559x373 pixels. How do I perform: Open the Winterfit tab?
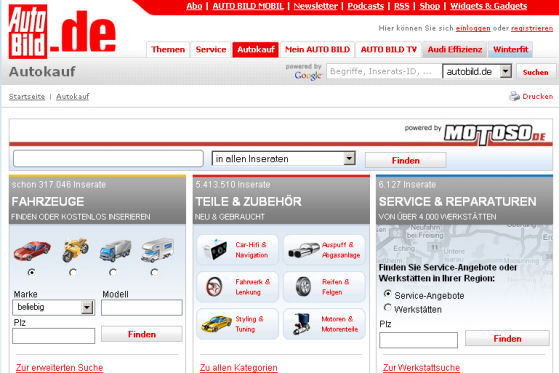[511, 50]
